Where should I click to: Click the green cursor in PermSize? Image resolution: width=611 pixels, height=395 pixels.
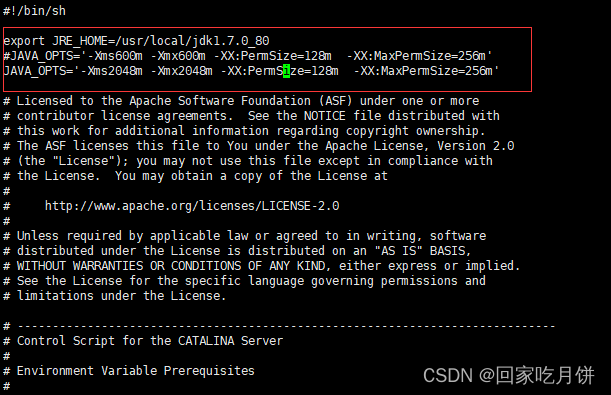tap(286, 71)
